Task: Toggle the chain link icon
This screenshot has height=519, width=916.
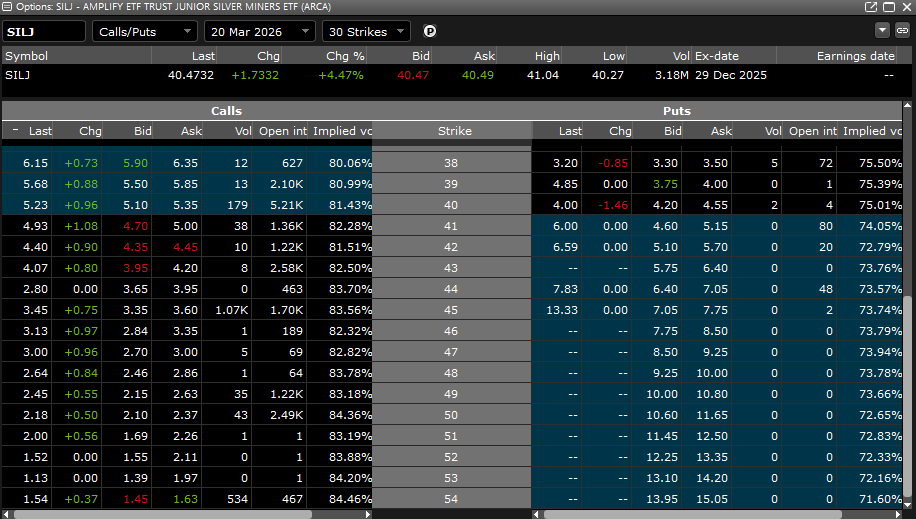Action: click(903, 30)
